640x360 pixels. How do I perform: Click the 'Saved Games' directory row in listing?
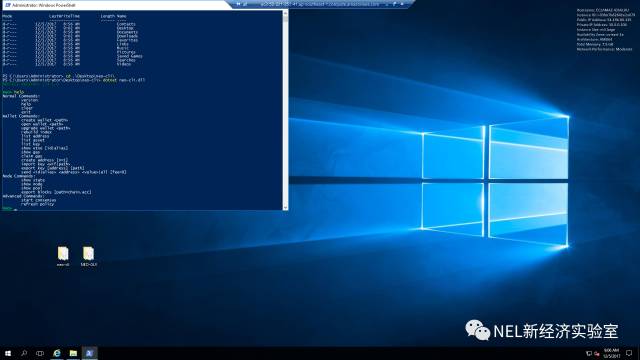click(x=72, y=56)
